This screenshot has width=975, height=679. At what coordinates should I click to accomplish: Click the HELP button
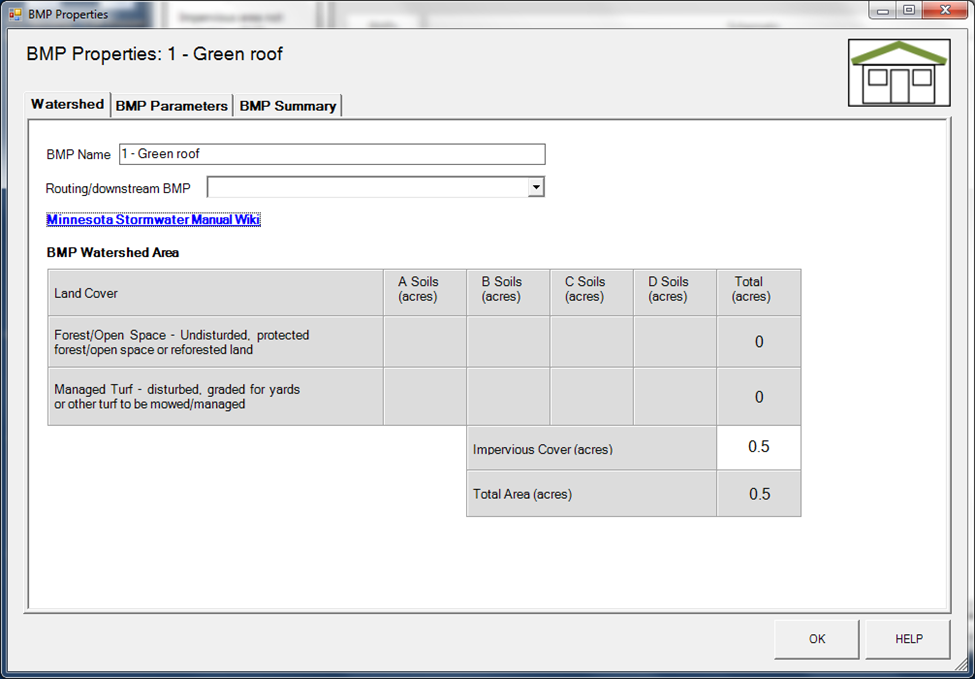coord(908,639)
